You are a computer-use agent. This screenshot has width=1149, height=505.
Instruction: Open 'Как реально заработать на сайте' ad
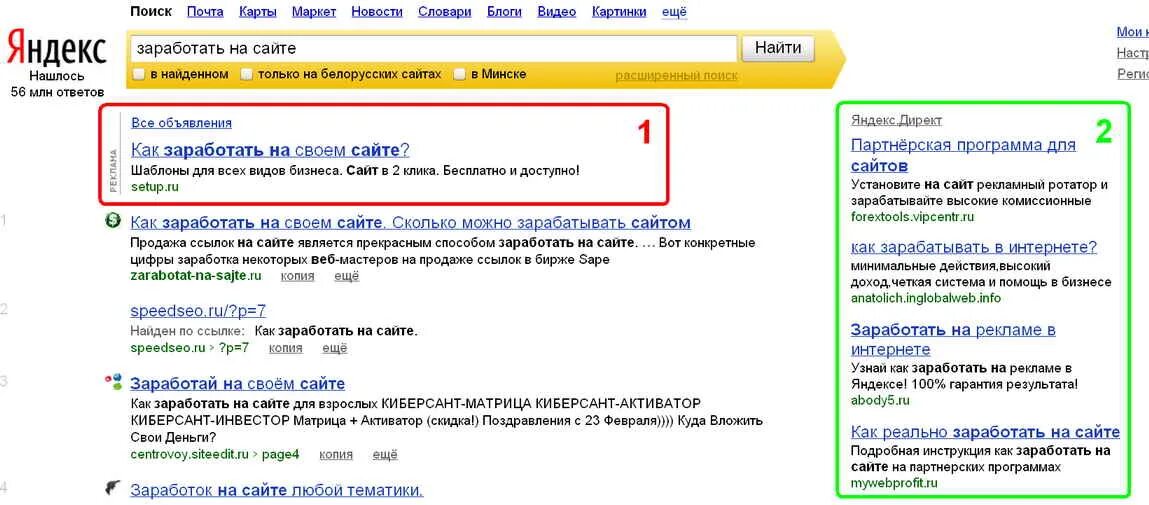(x=986, y=432)
